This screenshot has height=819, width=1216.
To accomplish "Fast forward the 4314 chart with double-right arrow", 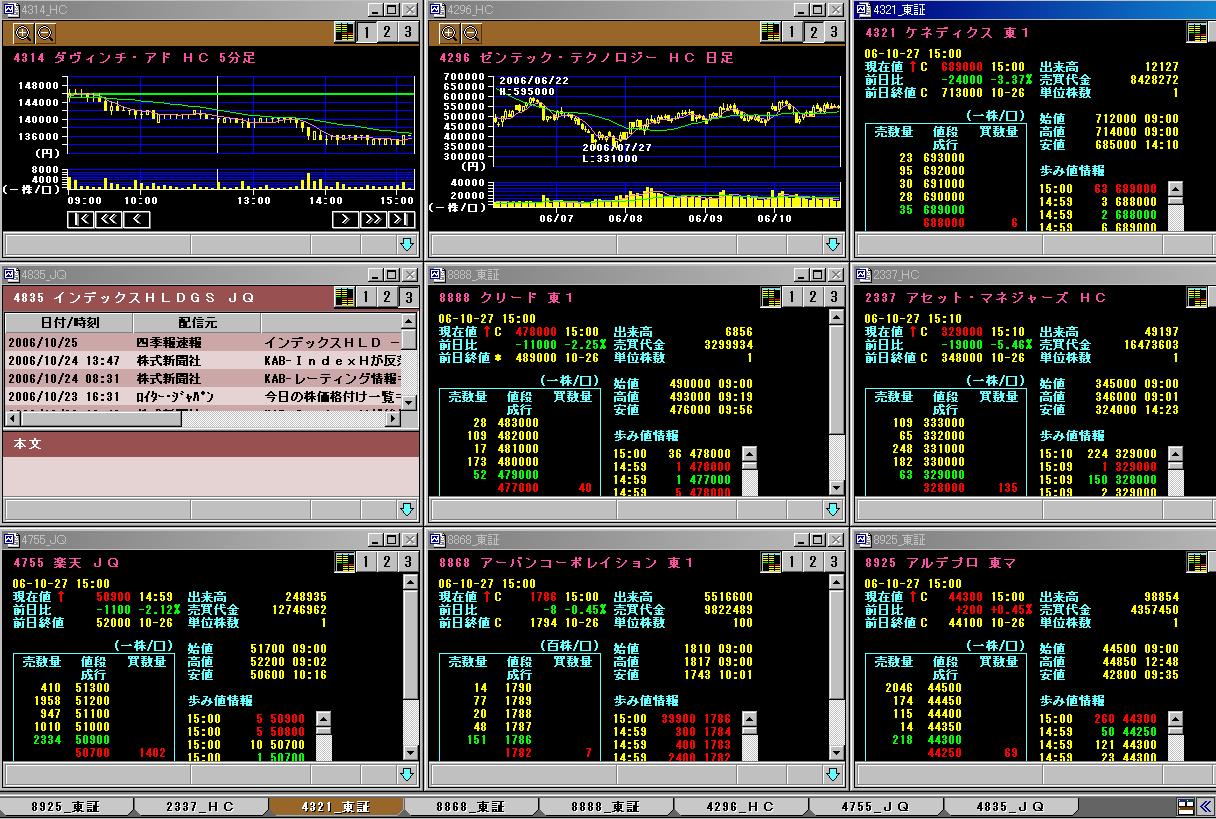I will click(x=373, y=220).
